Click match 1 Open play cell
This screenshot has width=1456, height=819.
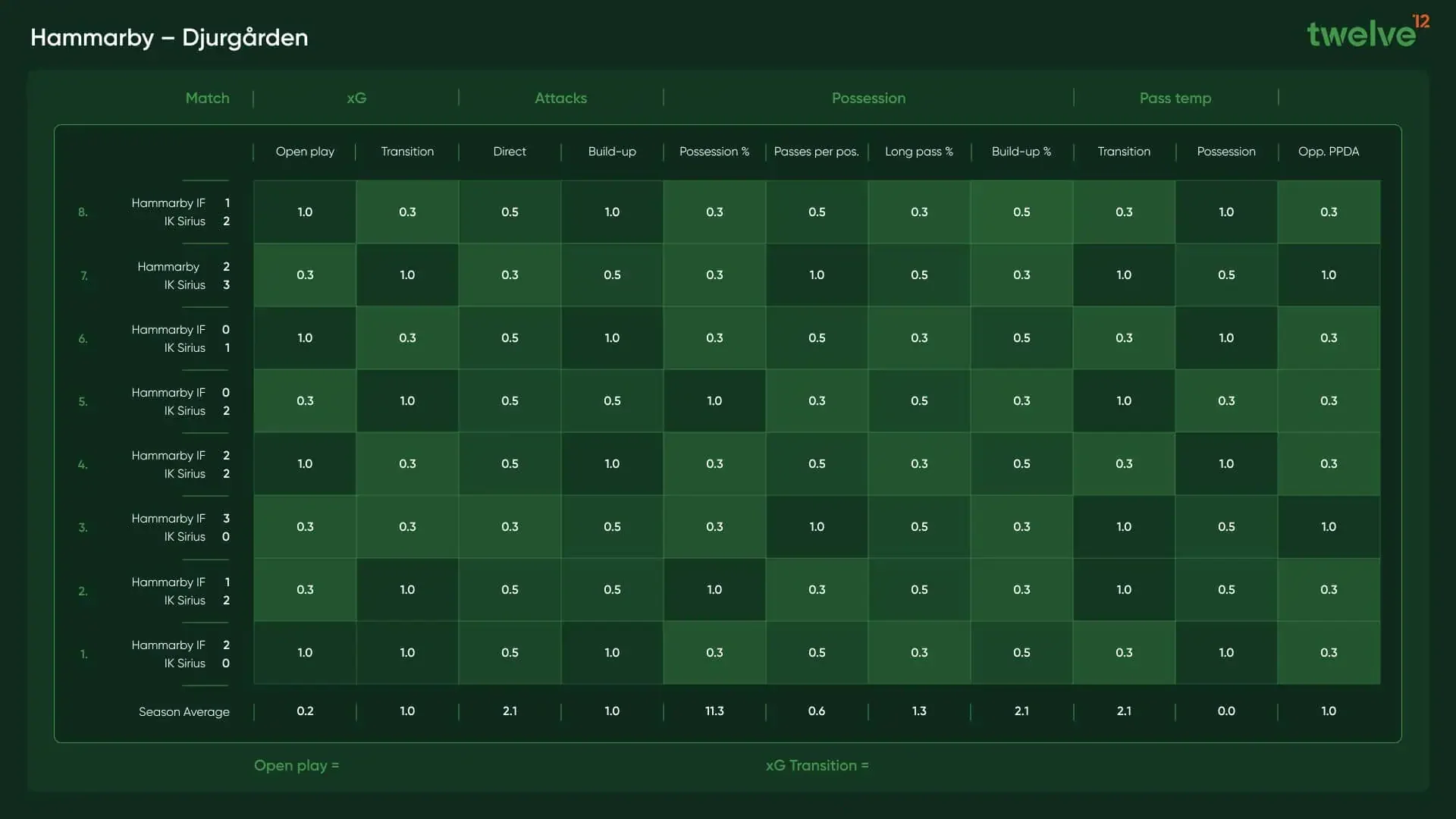305,653
